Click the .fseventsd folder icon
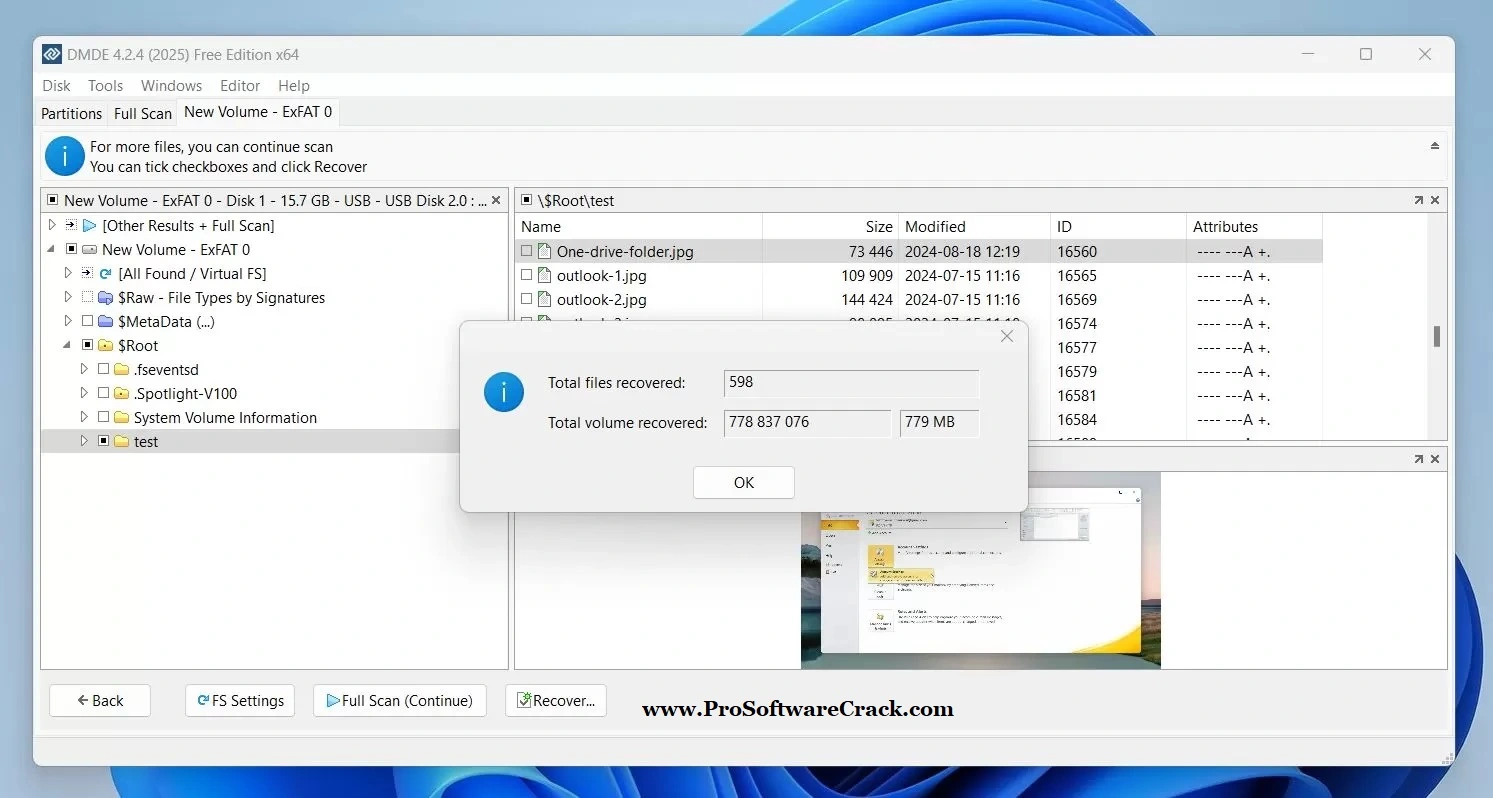1493x798 pixels. point(121,370)
